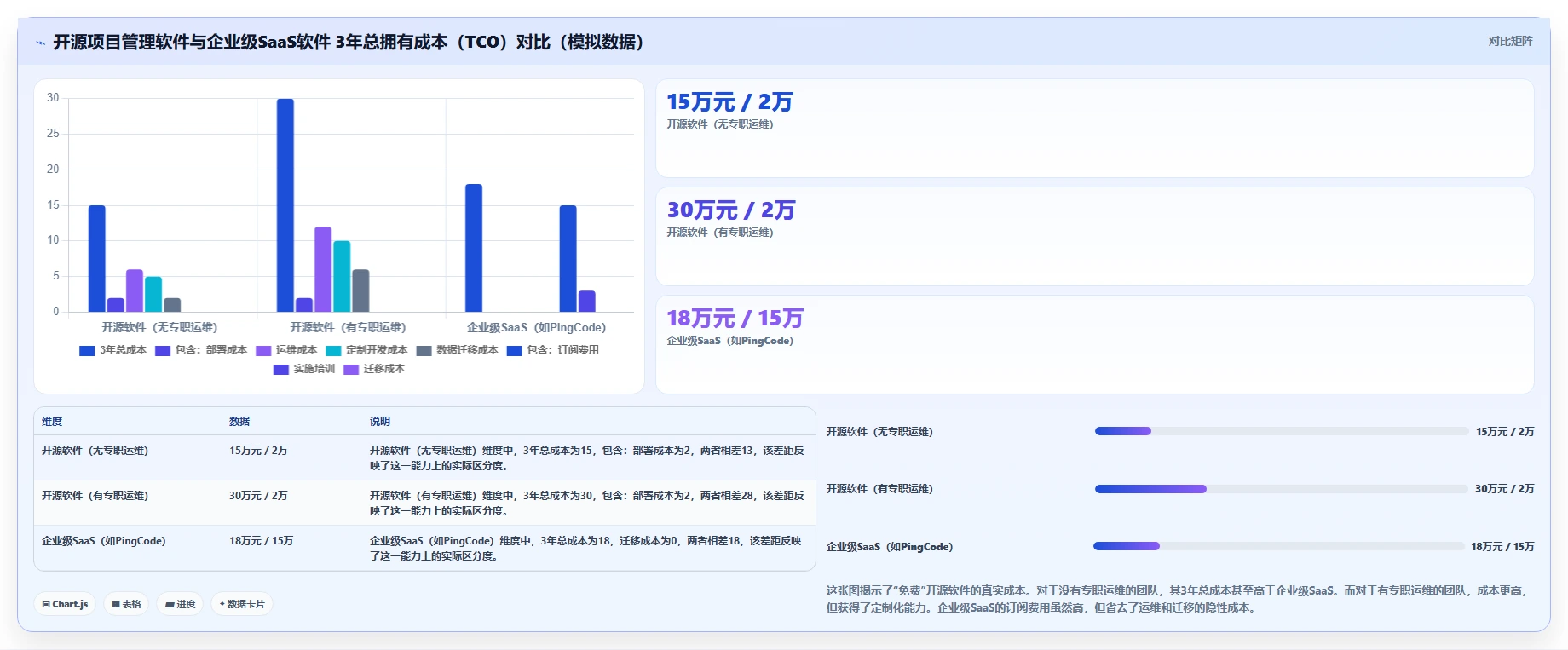This screenshot has height=650, width=1568.
Task: Click the Chart.js chip
Action: tap(65, 604)
